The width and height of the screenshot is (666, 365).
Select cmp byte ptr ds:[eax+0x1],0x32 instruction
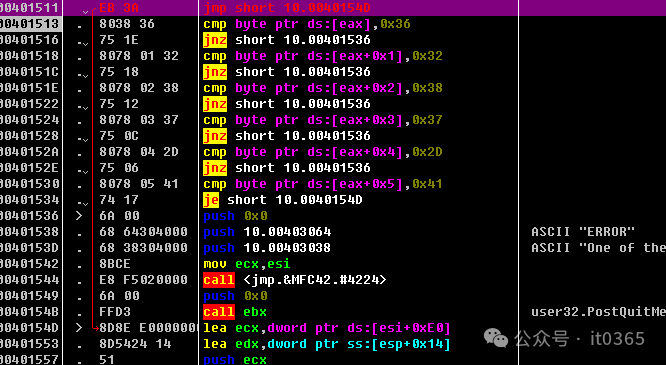323,56
